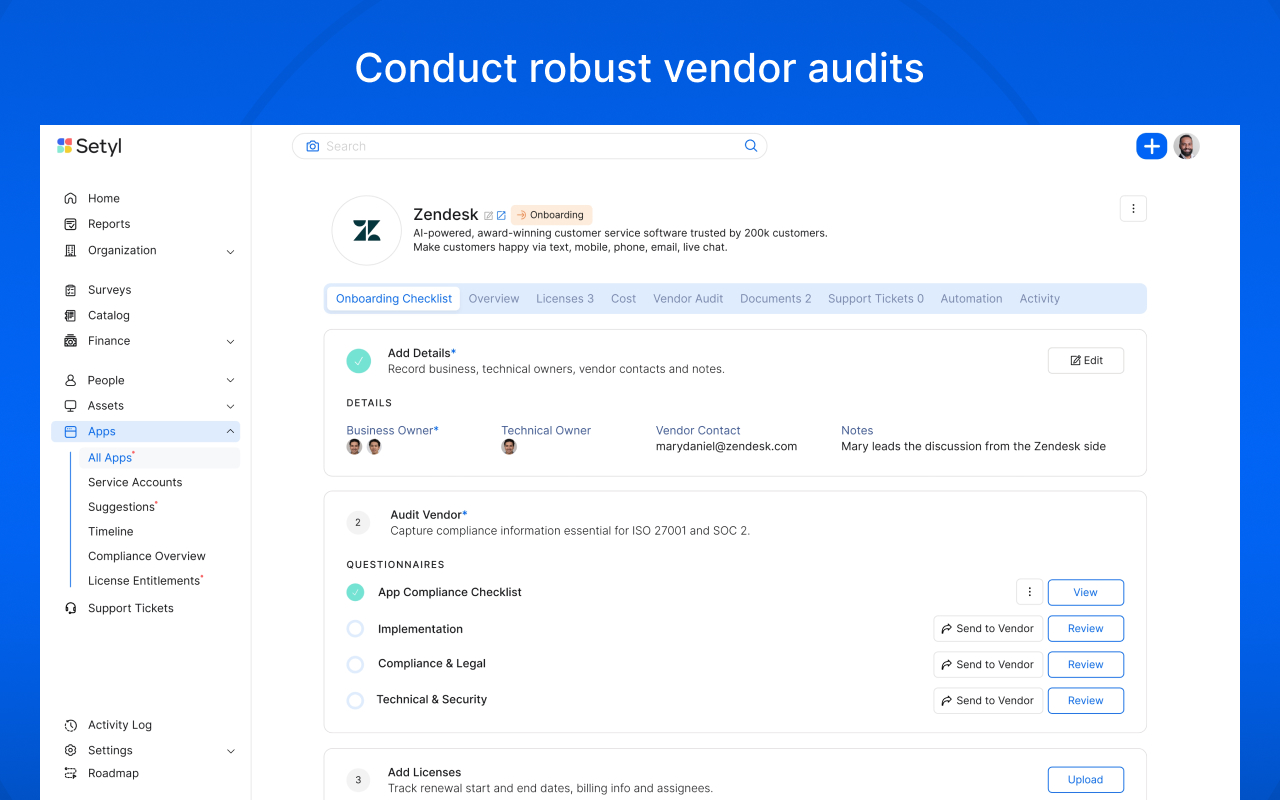Click first Business Owner avatar

354,447
